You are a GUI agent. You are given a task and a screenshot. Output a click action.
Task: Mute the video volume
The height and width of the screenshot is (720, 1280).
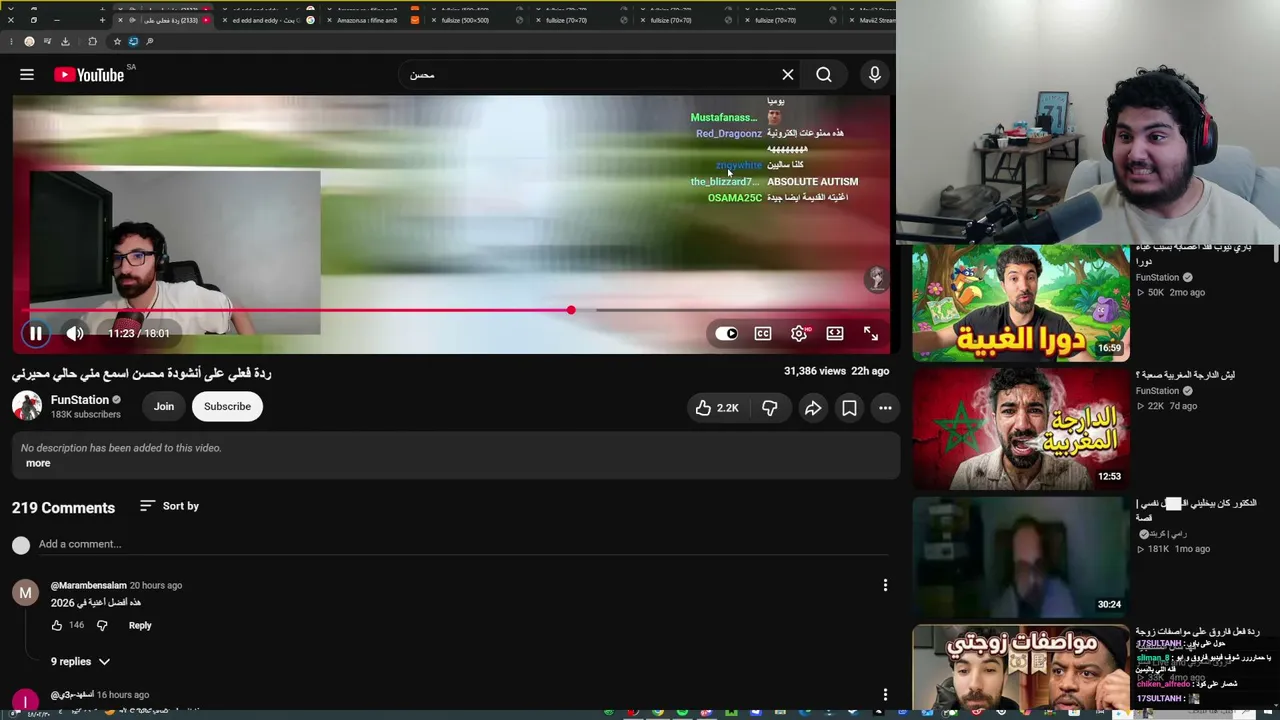coord(75,334)
